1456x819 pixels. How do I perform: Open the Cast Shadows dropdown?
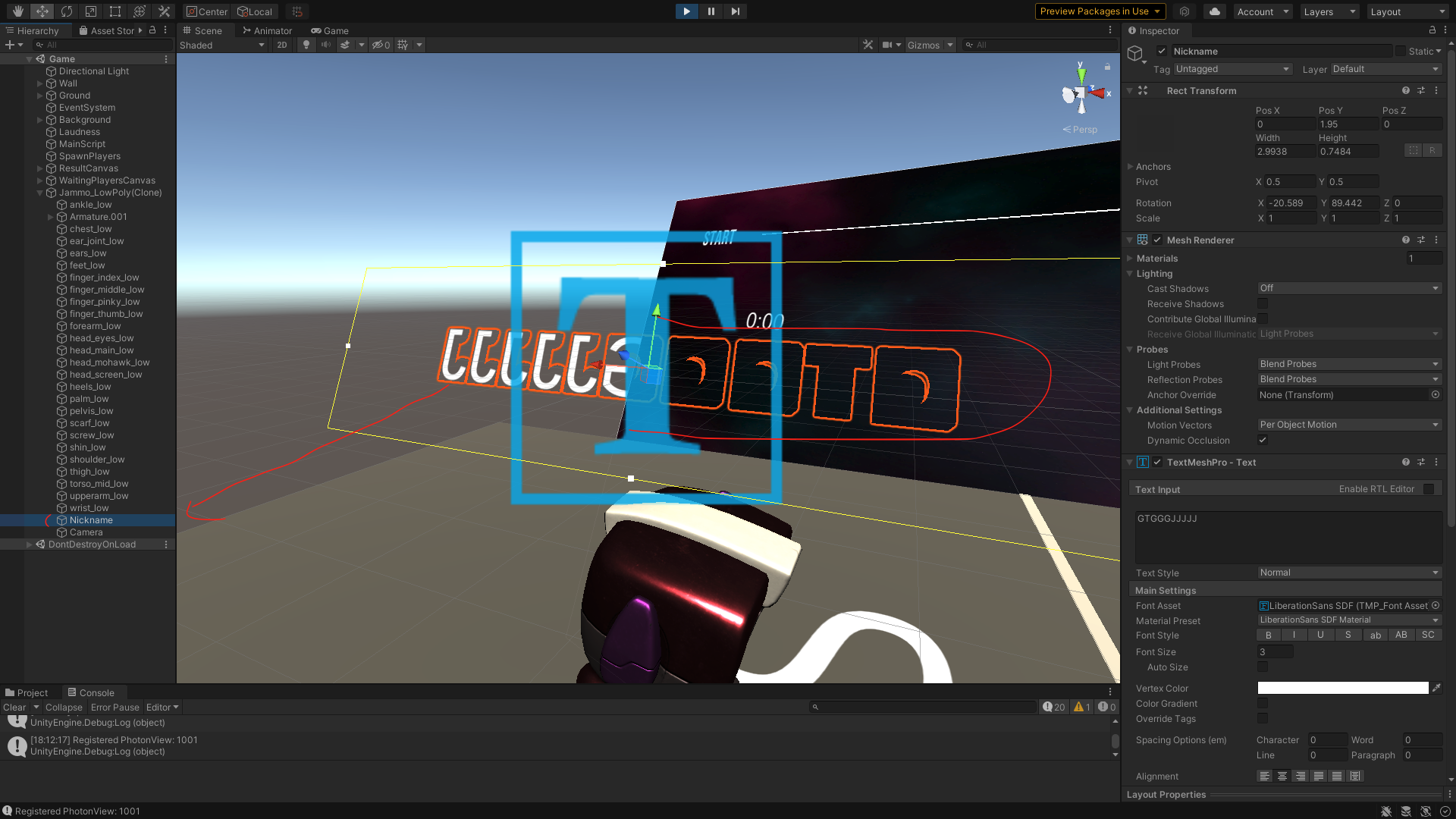[1349, 288]
